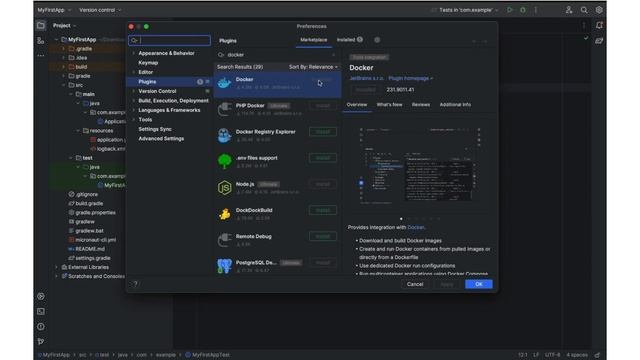Viewport: 640px width, 360px height.
Task: Show the Additional Info tab
Action: point(455,105)
